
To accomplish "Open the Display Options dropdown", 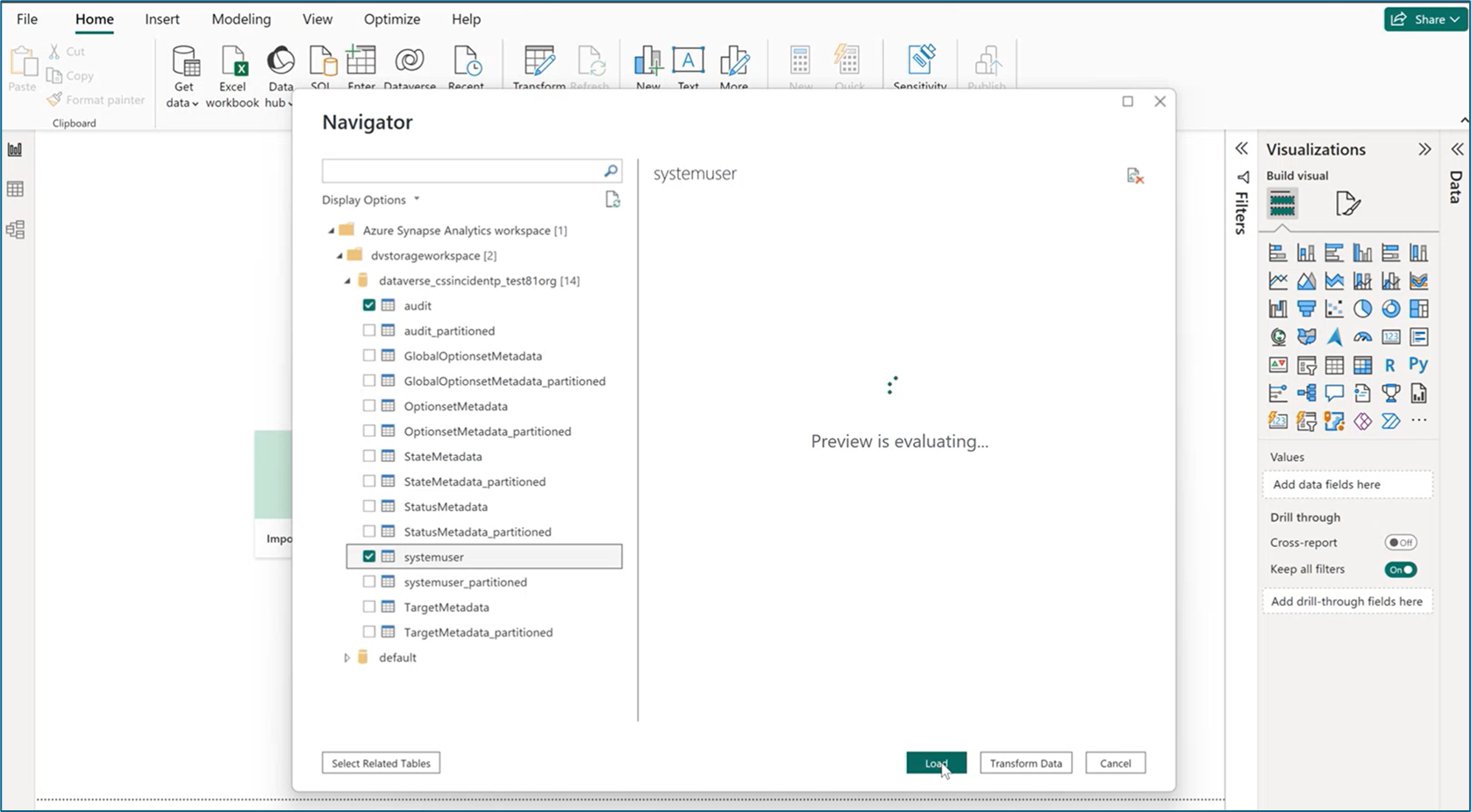I will (x=371, y=200).
